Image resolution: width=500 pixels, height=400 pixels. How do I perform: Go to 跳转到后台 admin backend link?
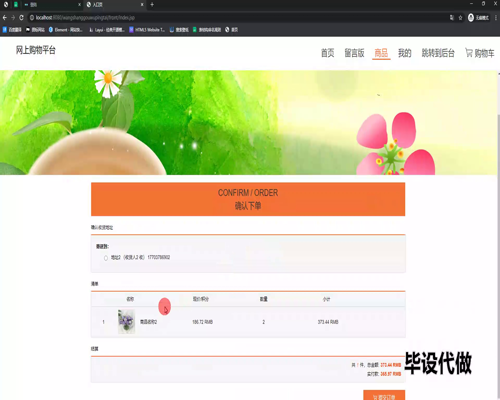tap(438, 53)
